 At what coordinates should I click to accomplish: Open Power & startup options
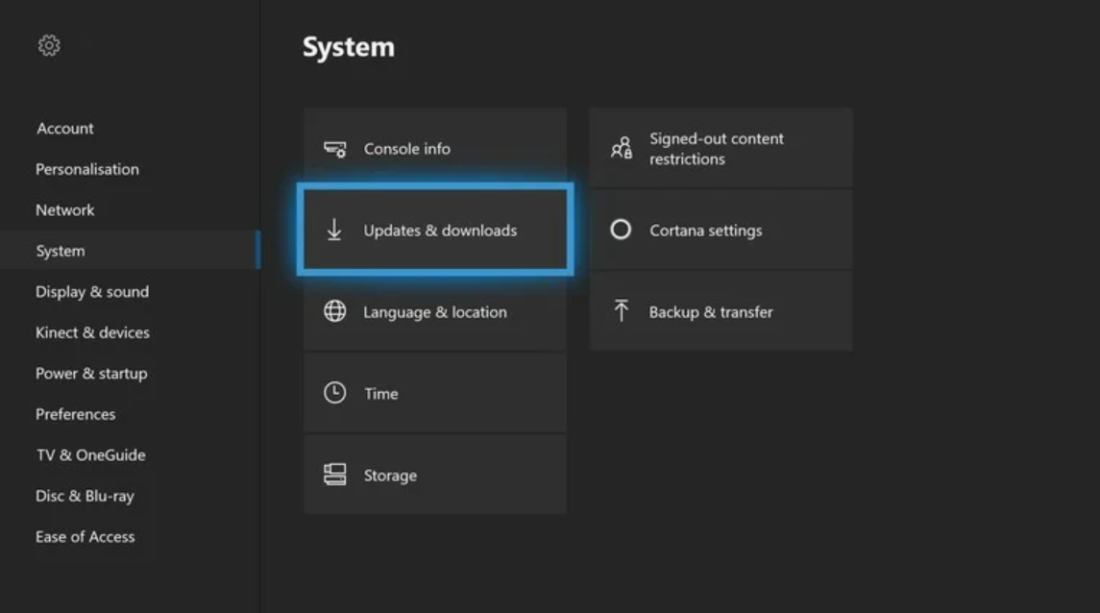[x=91, y=373]
